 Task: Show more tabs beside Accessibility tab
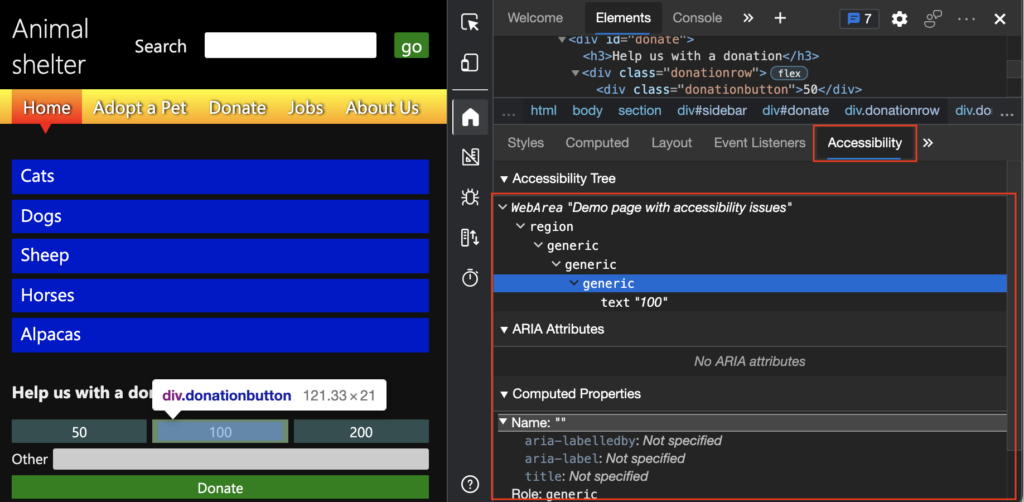click(x=928, y=143)
